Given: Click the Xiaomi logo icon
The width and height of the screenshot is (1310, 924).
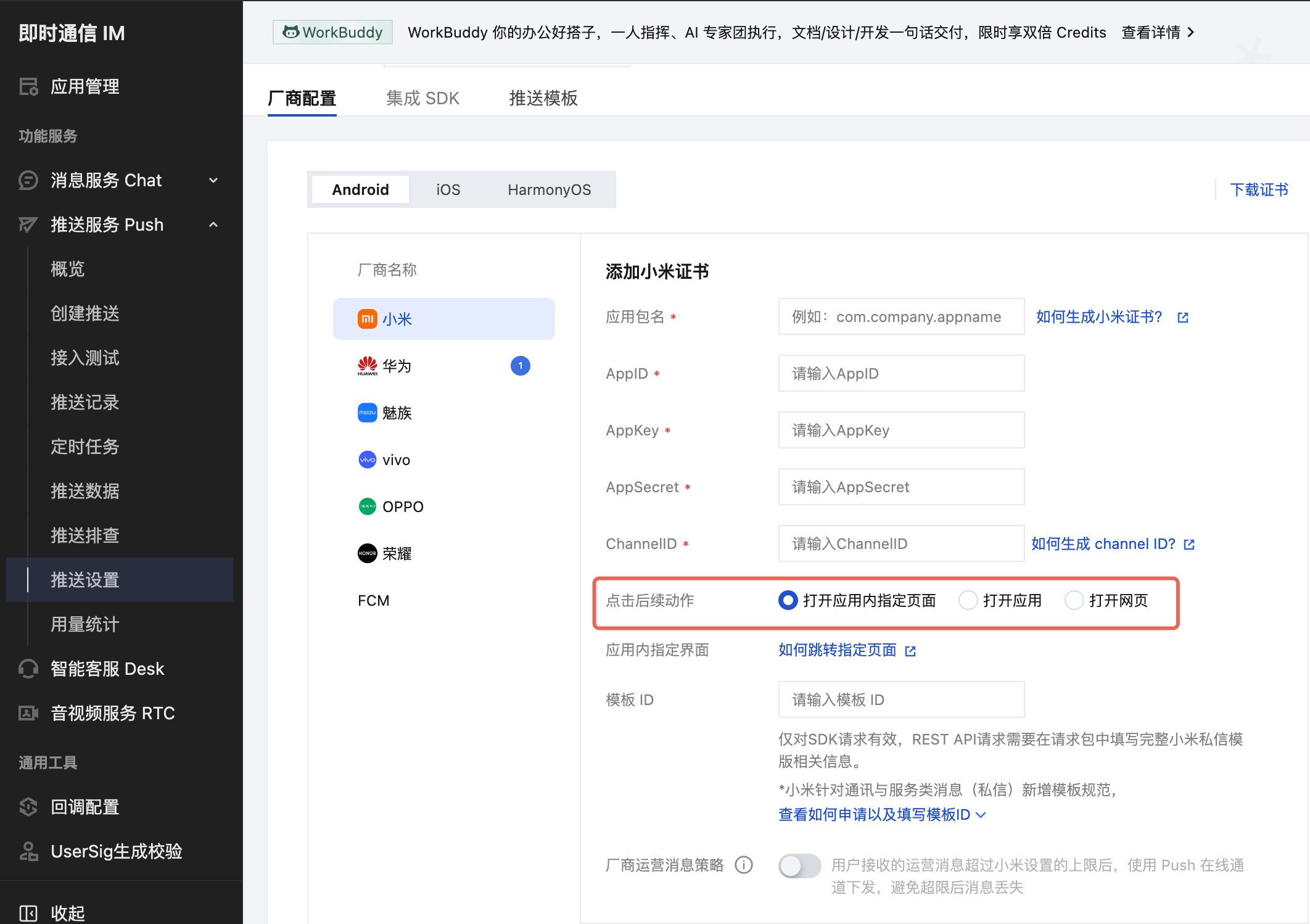Looking at the screenshot, I should coord(368,319).
